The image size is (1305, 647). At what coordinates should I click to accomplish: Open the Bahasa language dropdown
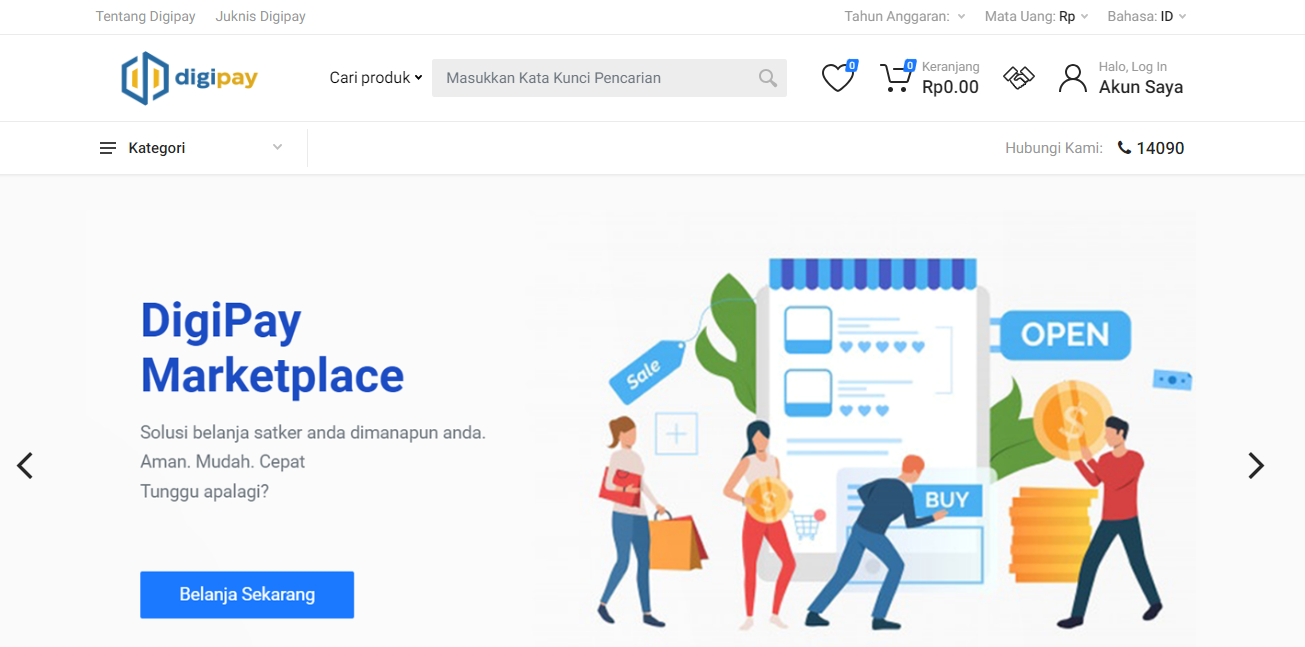tap(1147, 16)
